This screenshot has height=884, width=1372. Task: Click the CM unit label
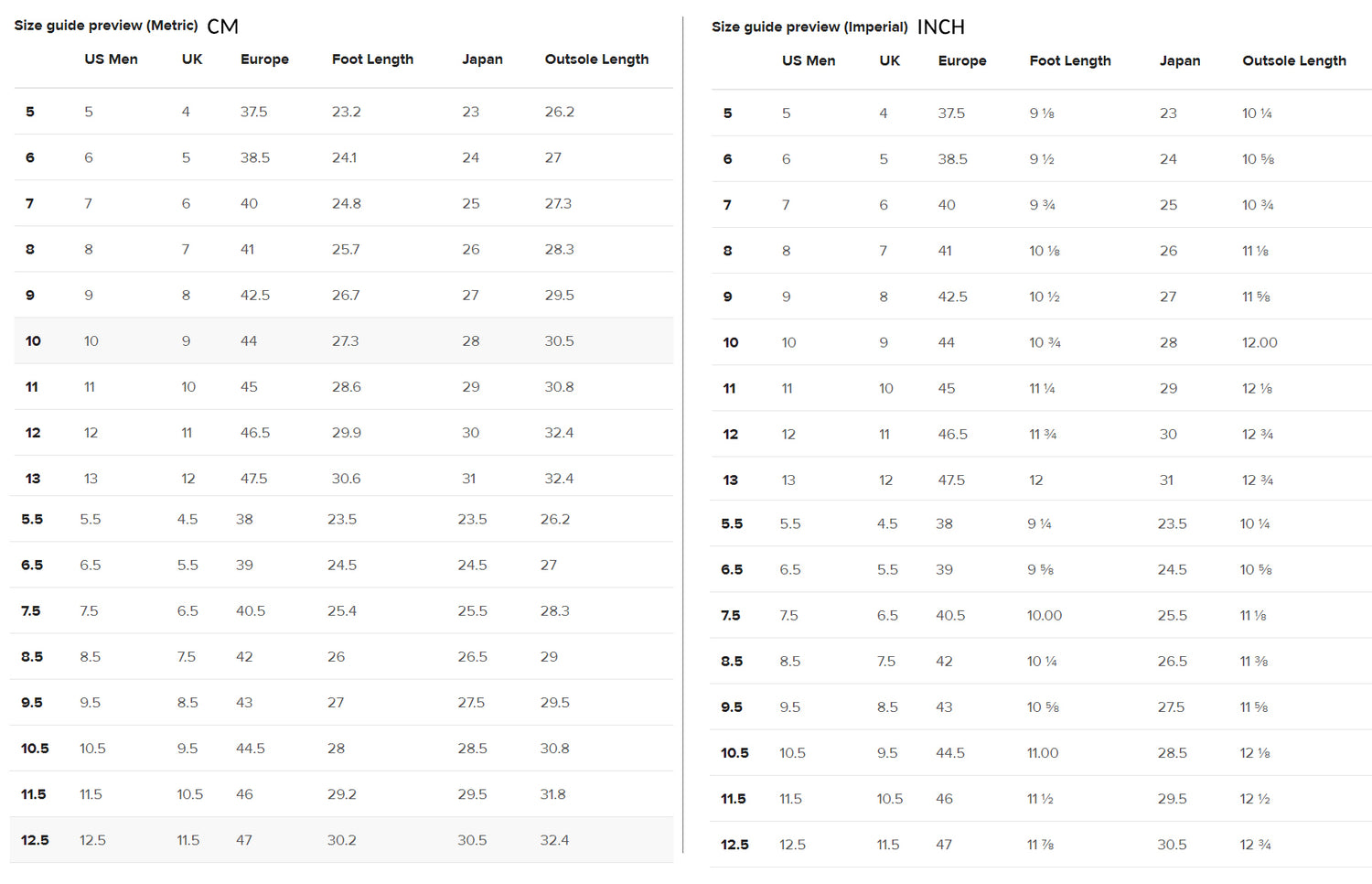click(222, 27)
